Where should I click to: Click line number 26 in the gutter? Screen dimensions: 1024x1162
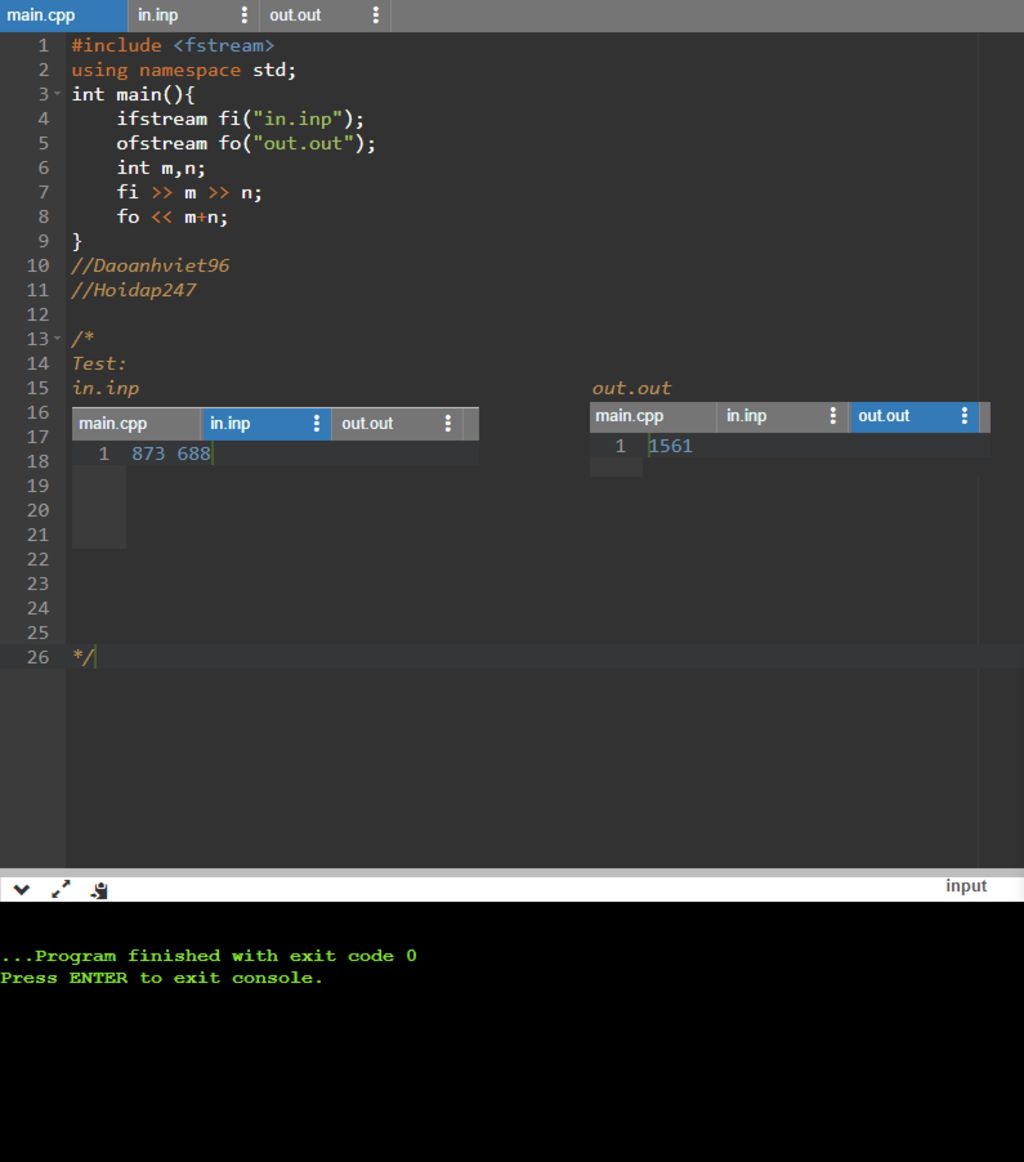pyautogui.click(x=38, y=657)
